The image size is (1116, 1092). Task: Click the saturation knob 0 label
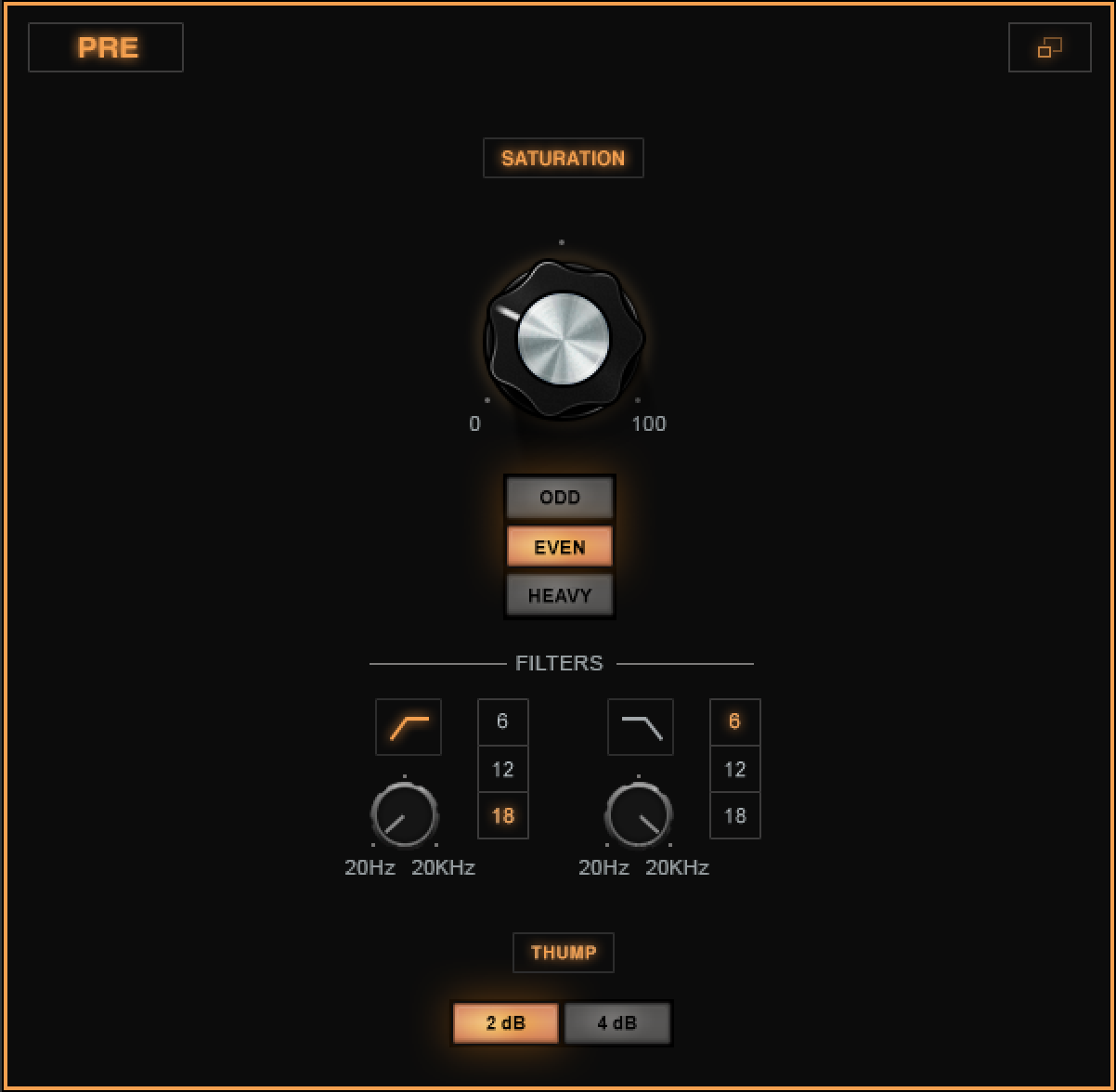click(475, 424)
